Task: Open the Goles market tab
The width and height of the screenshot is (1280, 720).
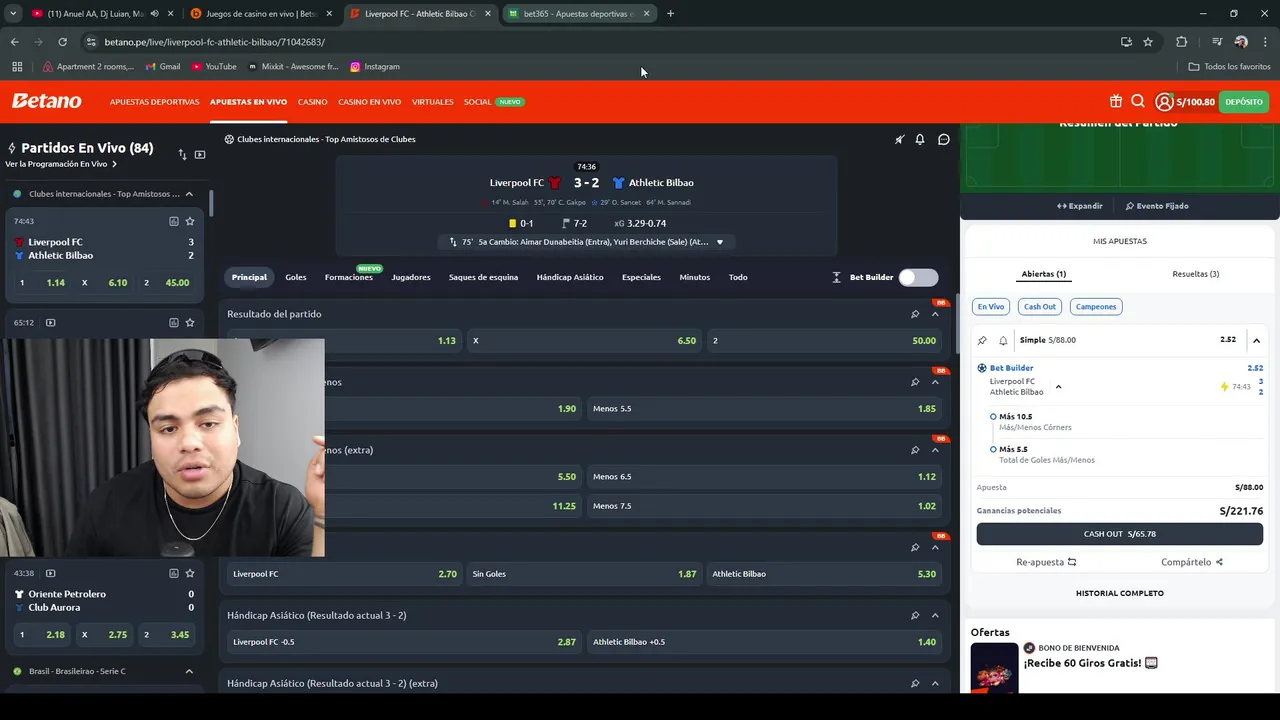Action: tap(296, 277)
